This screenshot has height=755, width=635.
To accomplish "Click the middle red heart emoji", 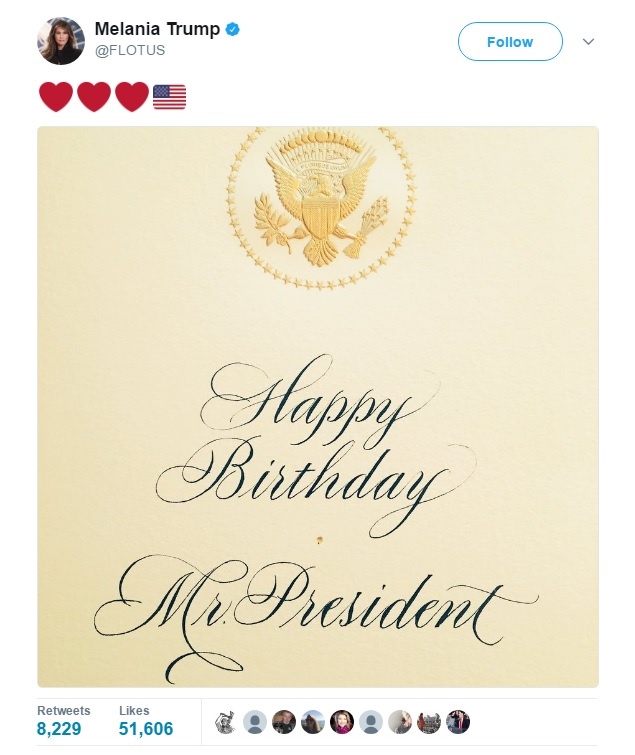I will pos(94,96).
